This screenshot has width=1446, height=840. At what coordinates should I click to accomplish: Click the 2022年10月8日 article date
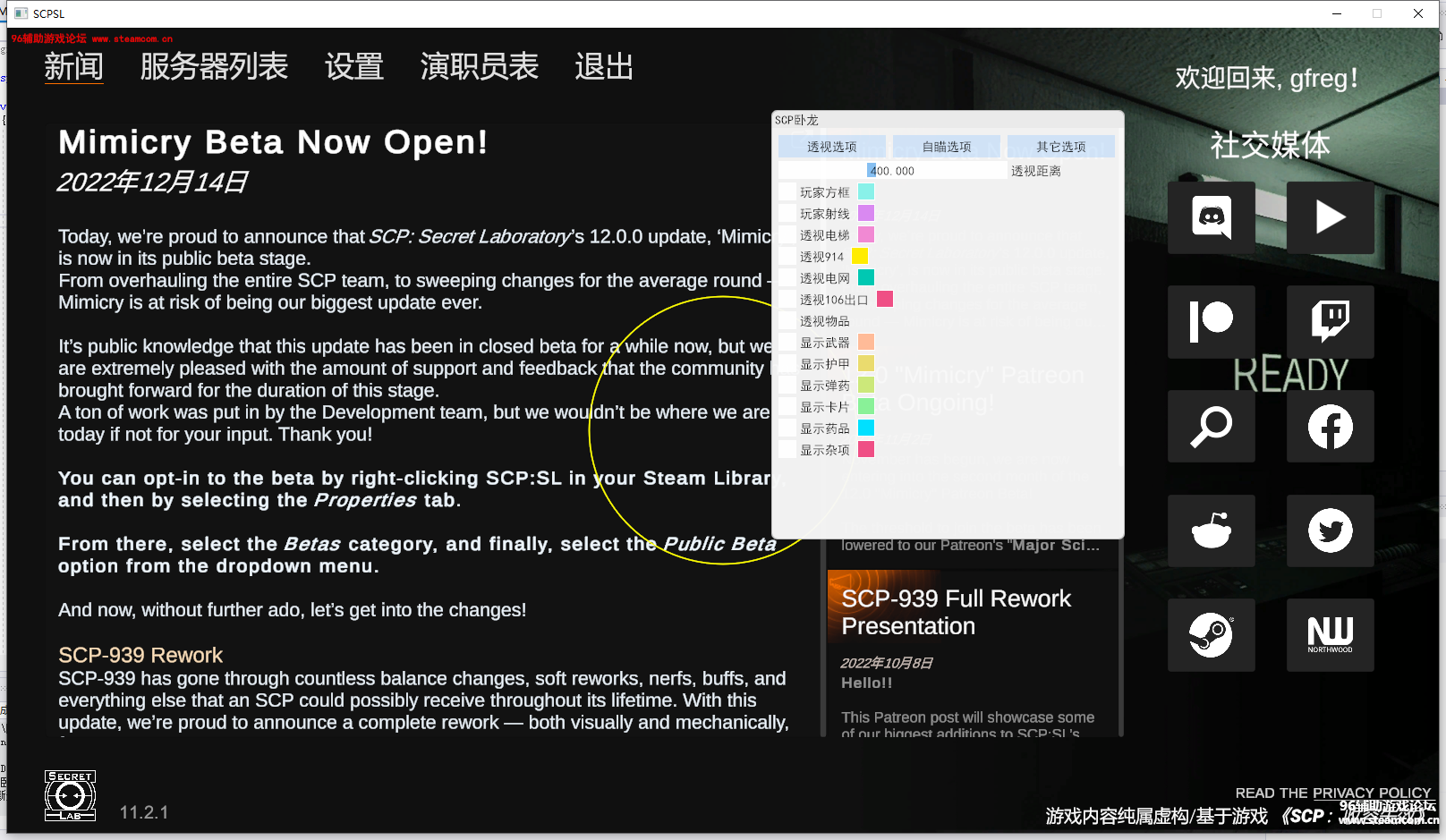click(x=887, y=663)
